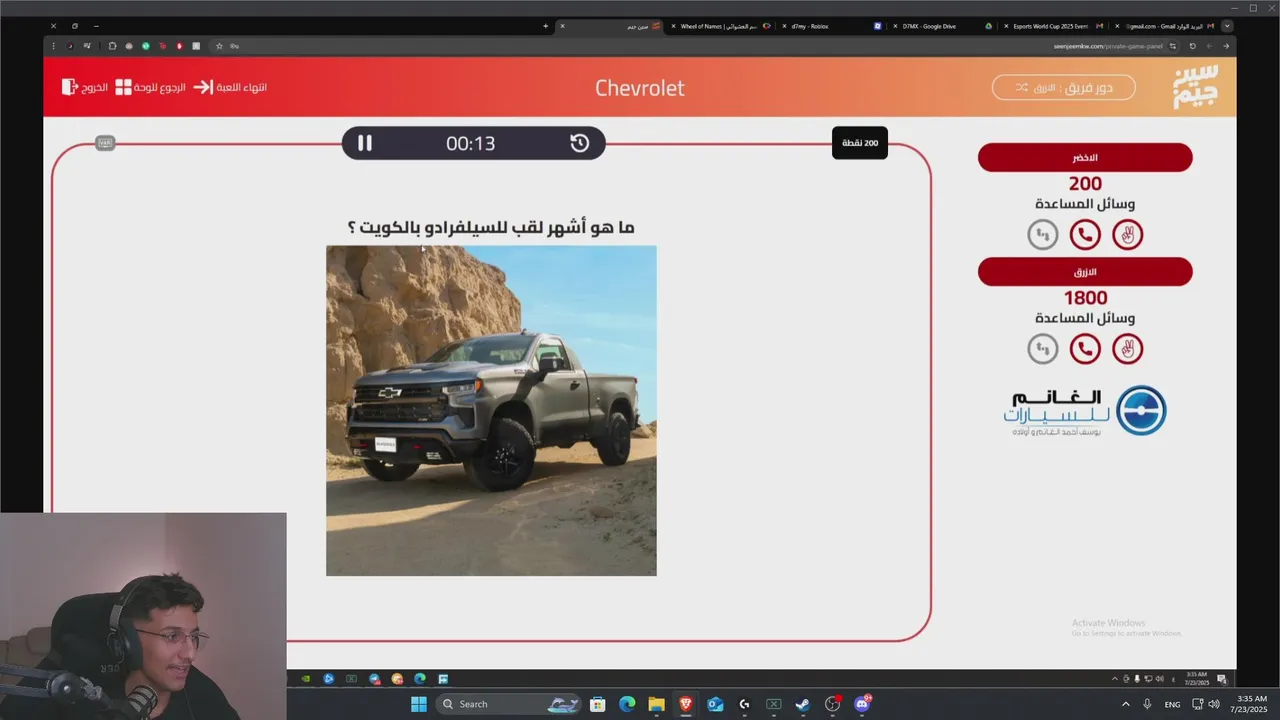The height and width of the screenshot is (720, 1280).
Task: Open volume control in system tray
Action: tap(1214, 704)
